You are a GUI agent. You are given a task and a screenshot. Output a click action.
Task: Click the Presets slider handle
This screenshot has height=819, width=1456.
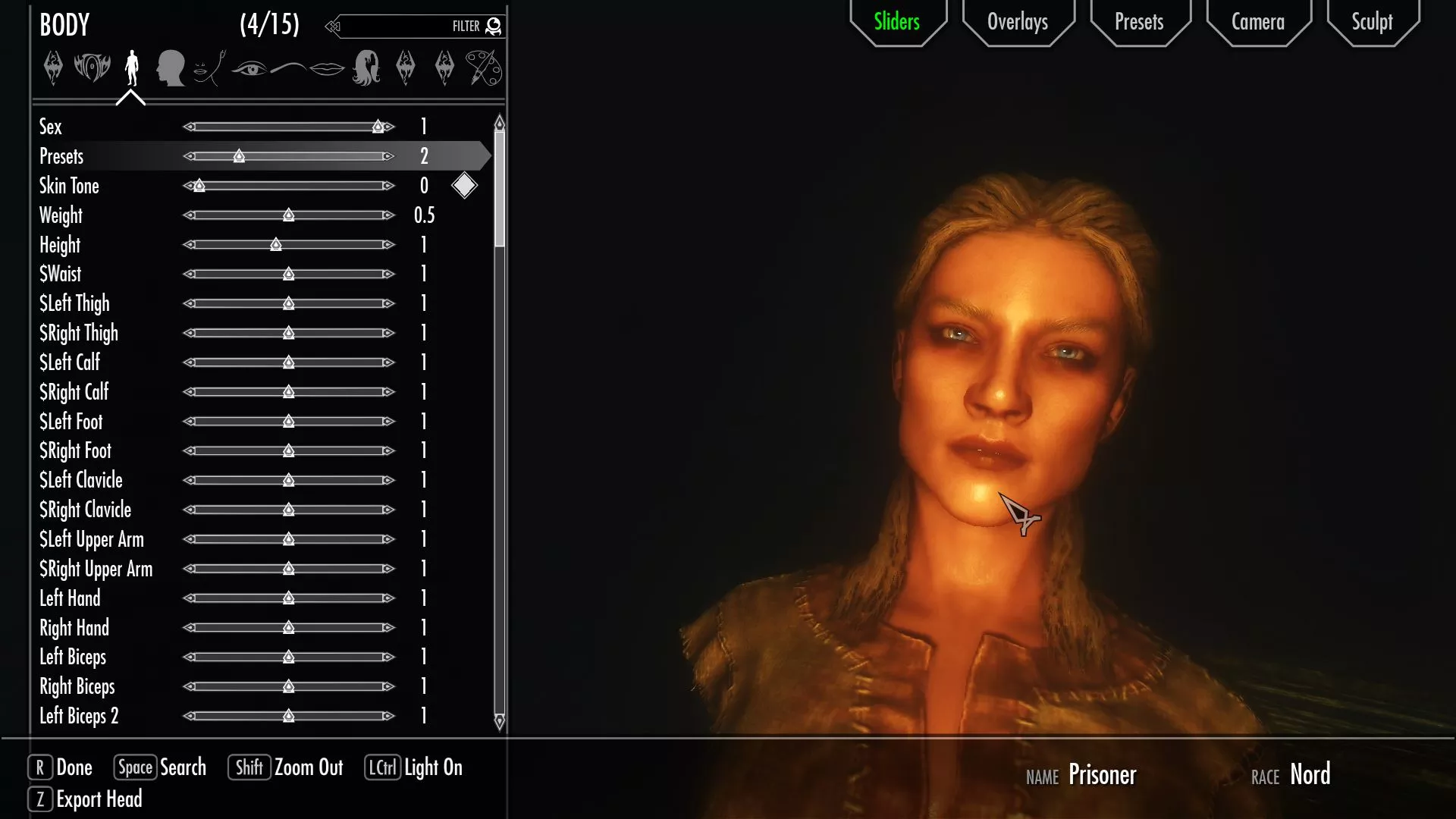pyautogui.click(x=239, y=156)
